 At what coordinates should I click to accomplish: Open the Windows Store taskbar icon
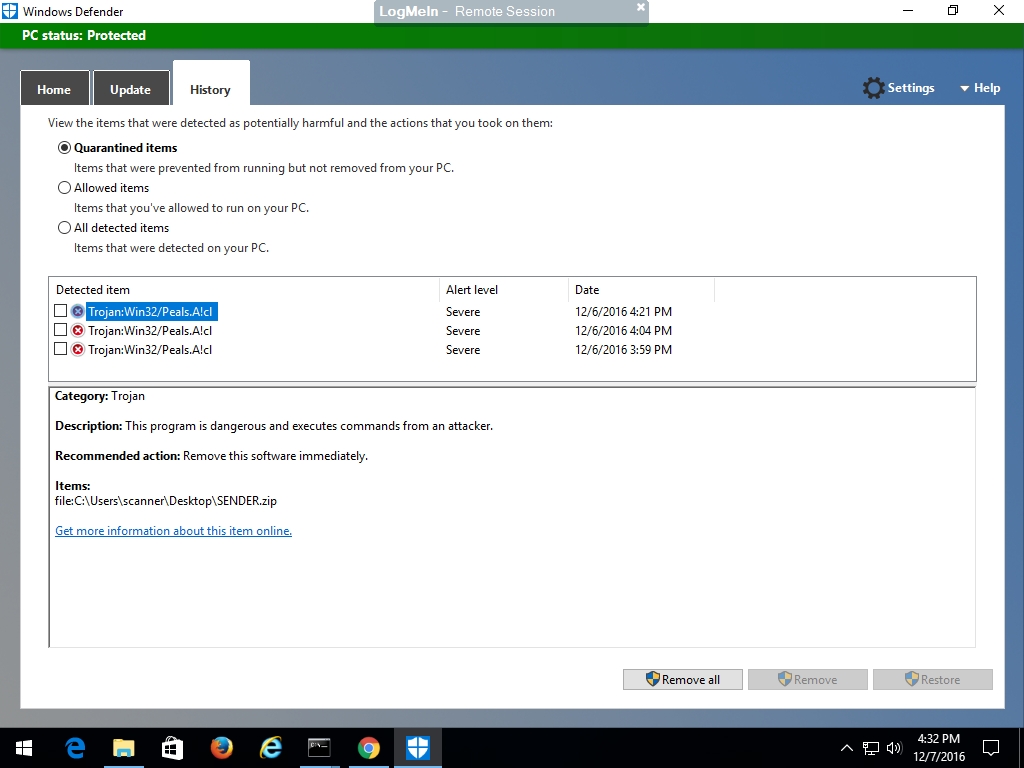point(172,748)
